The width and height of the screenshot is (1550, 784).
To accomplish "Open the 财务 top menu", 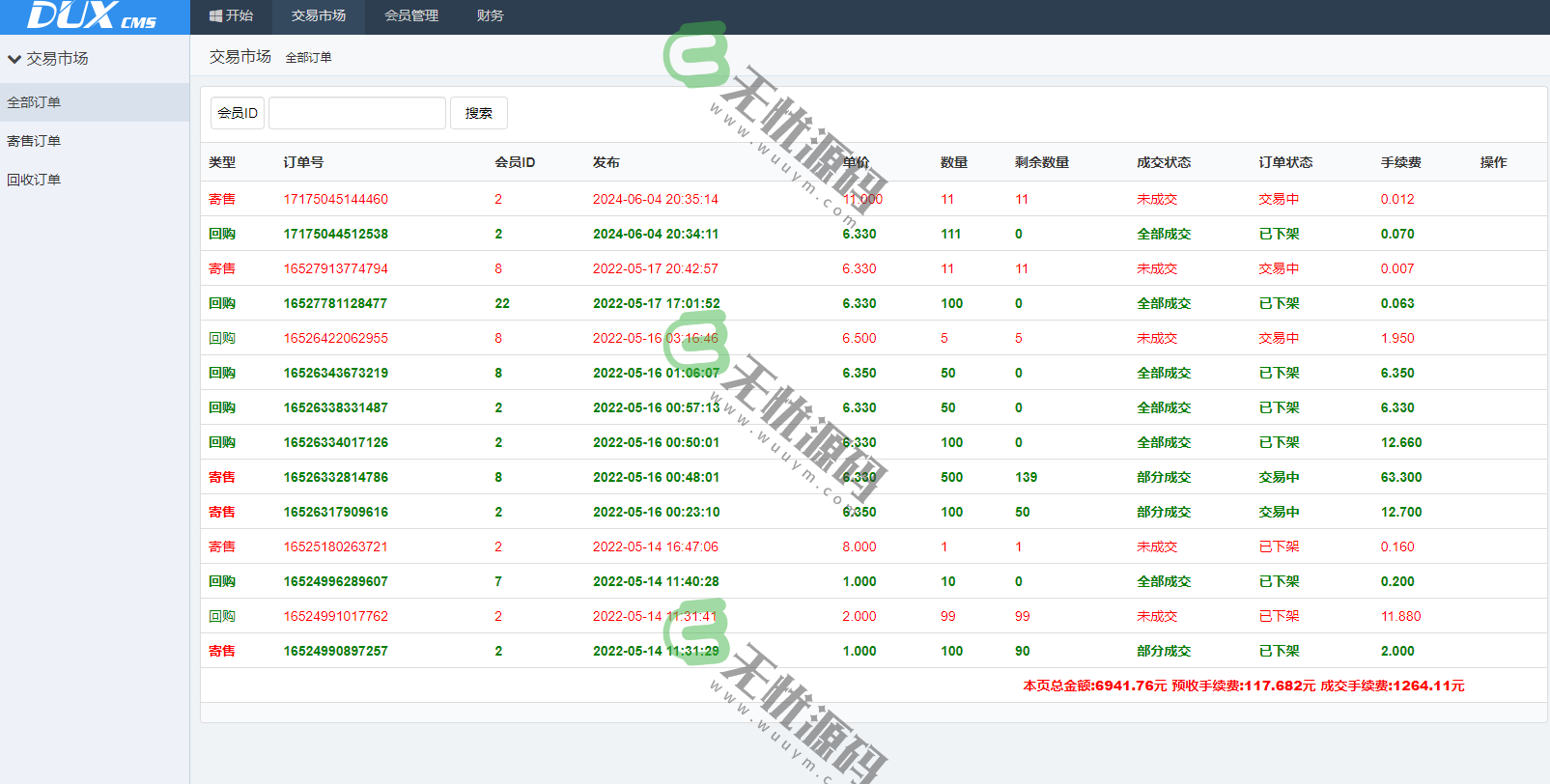I will [x=490, y=16].
